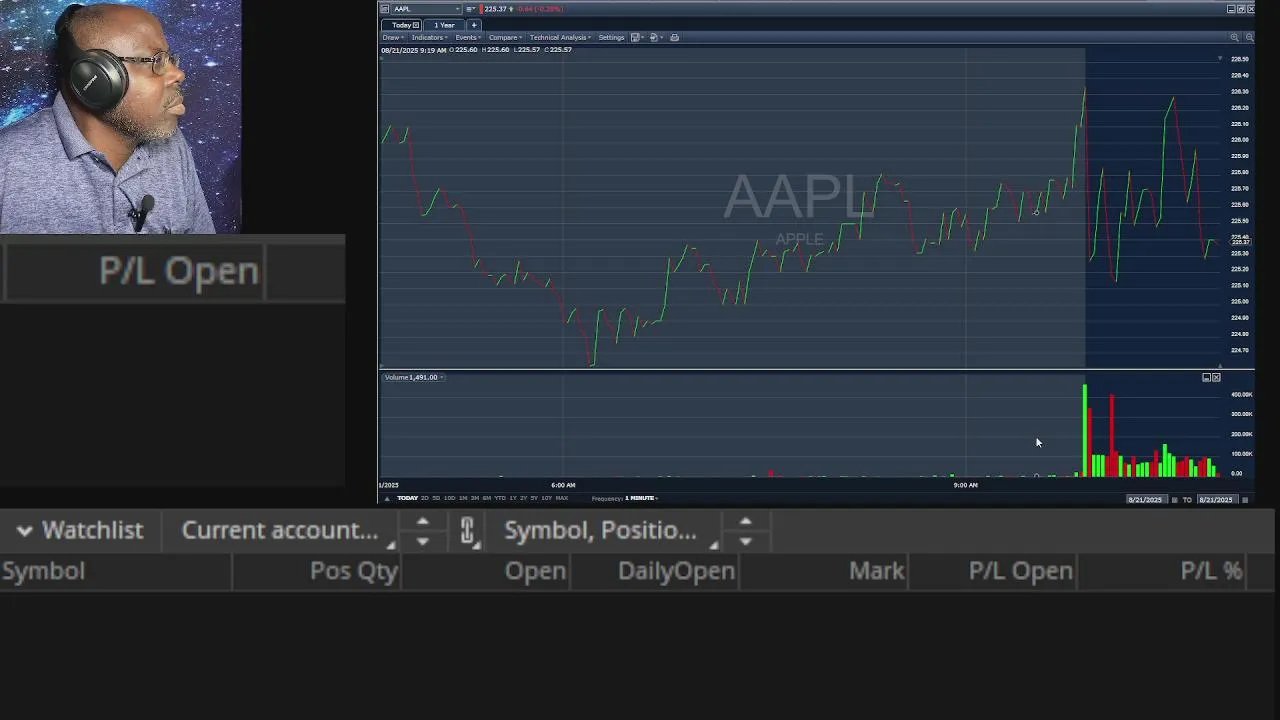Click the print chart icon
Viewport: 1280px width, 720px height.
[x=674, y=38]
